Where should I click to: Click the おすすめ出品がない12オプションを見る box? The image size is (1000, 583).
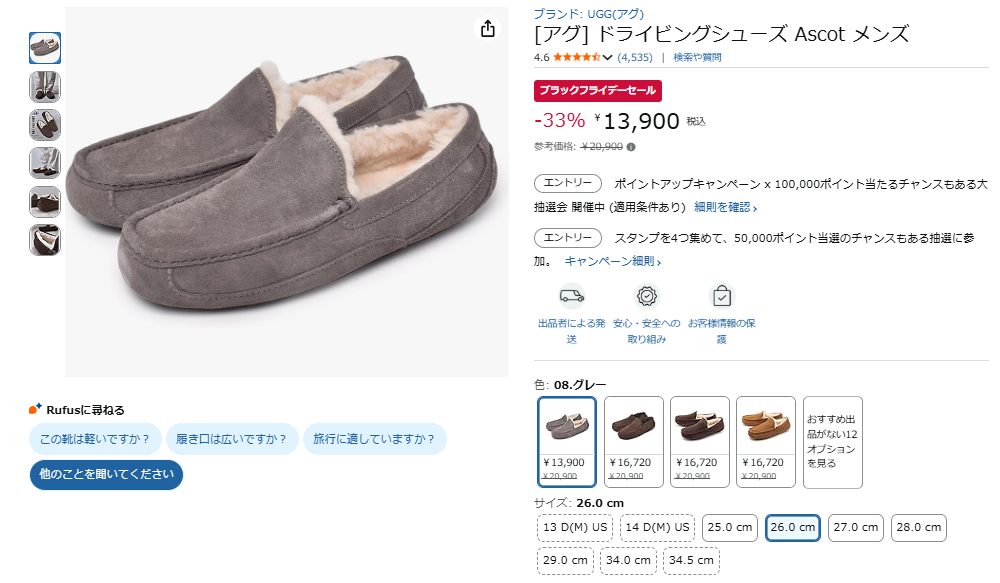(x=833, y=442)
